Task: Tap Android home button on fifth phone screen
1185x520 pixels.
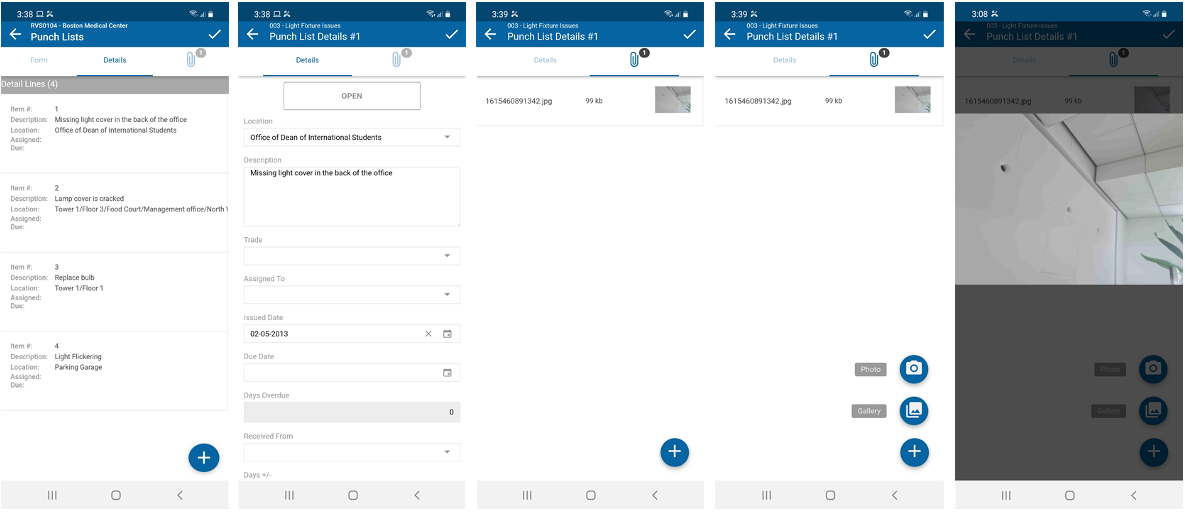Action: pos(1069,495)
